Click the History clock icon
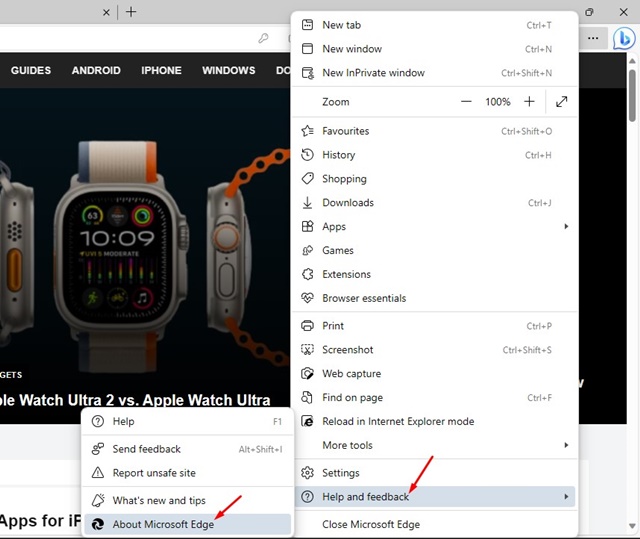The width and height of the screenshot is (640, 539). click(307, 155)
